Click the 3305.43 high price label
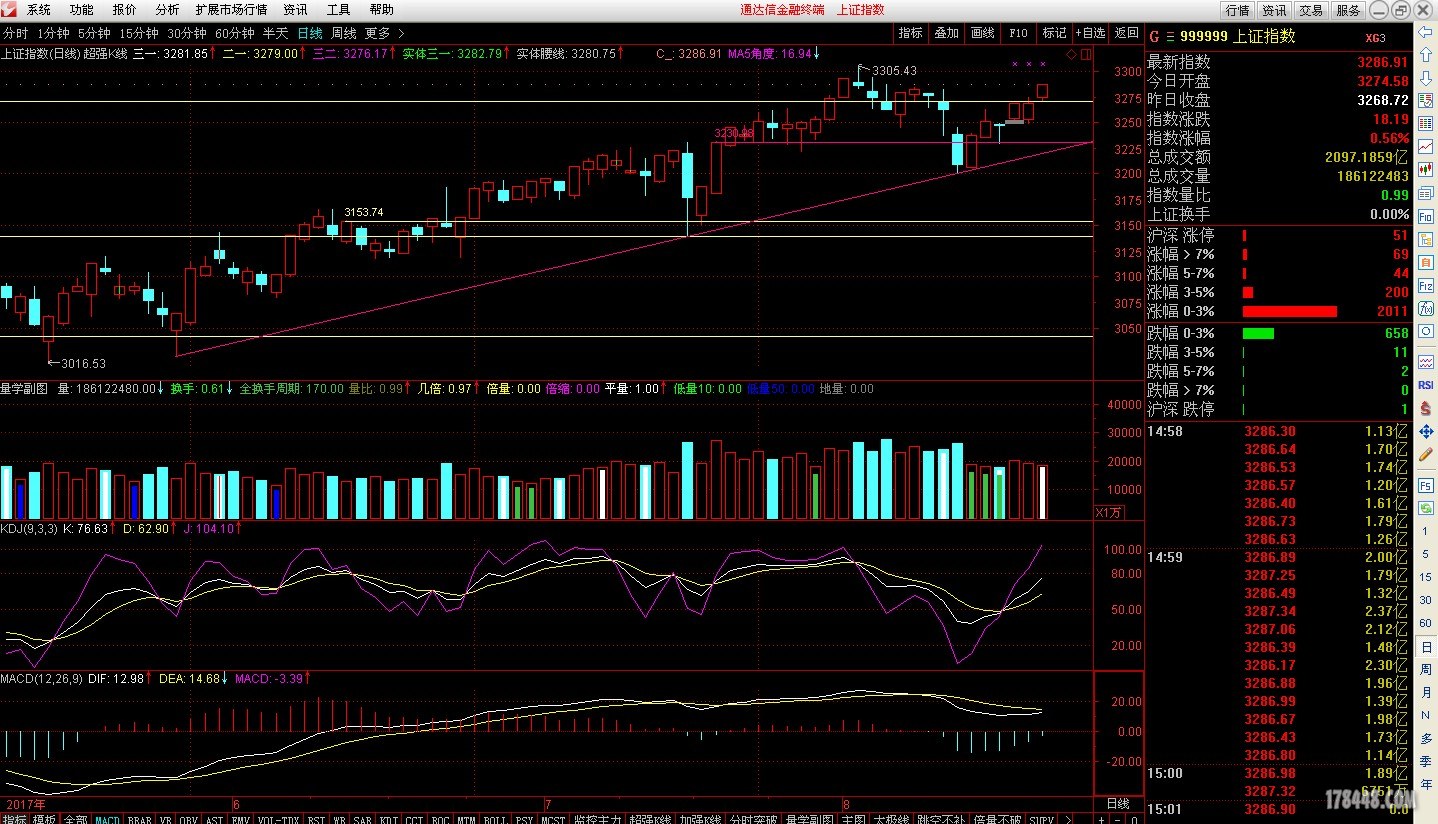This screenshot has width=1438, height=824. 894,71
